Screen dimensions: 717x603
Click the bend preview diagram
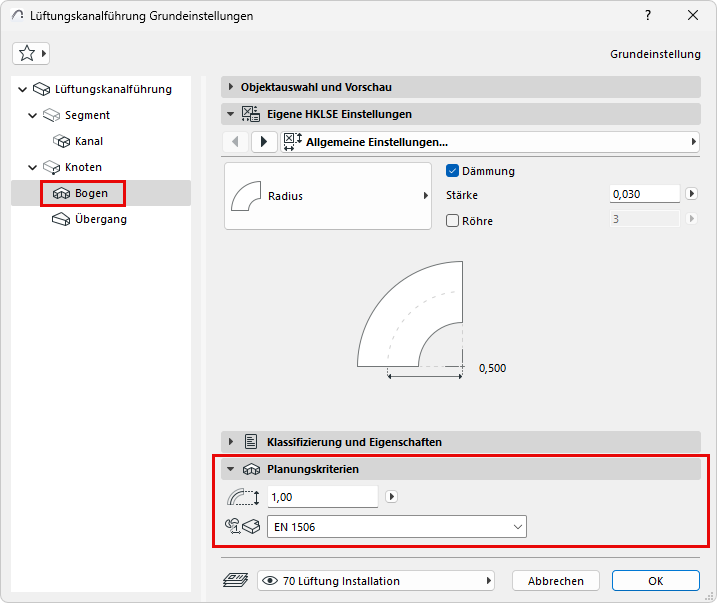point(410,320)
